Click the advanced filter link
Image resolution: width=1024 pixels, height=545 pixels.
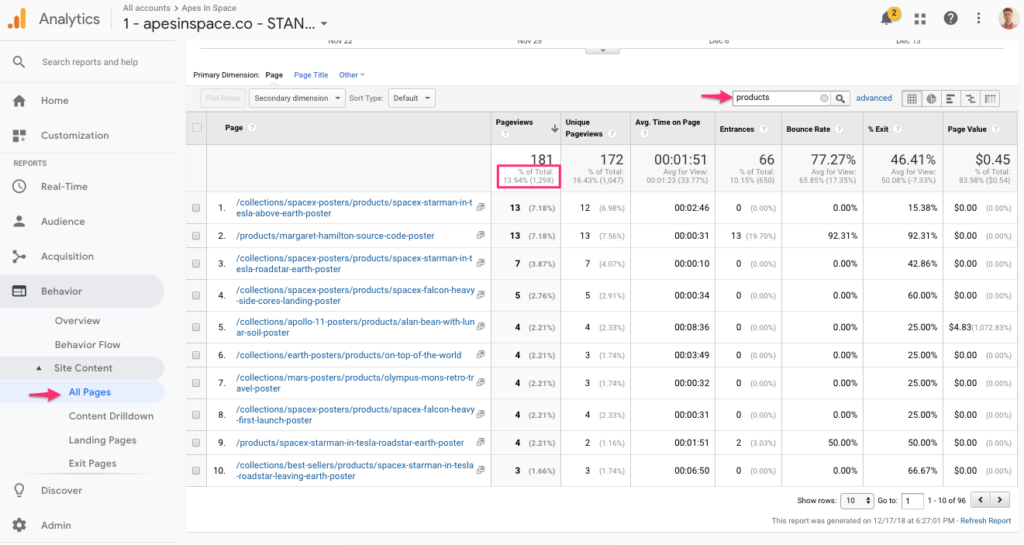click(x=874, y=98)
